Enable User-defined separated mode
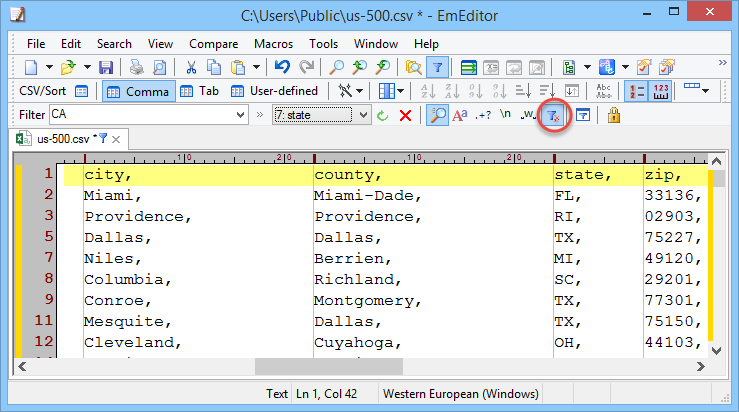The image size is (739, 412). click(x=274, y=91)
